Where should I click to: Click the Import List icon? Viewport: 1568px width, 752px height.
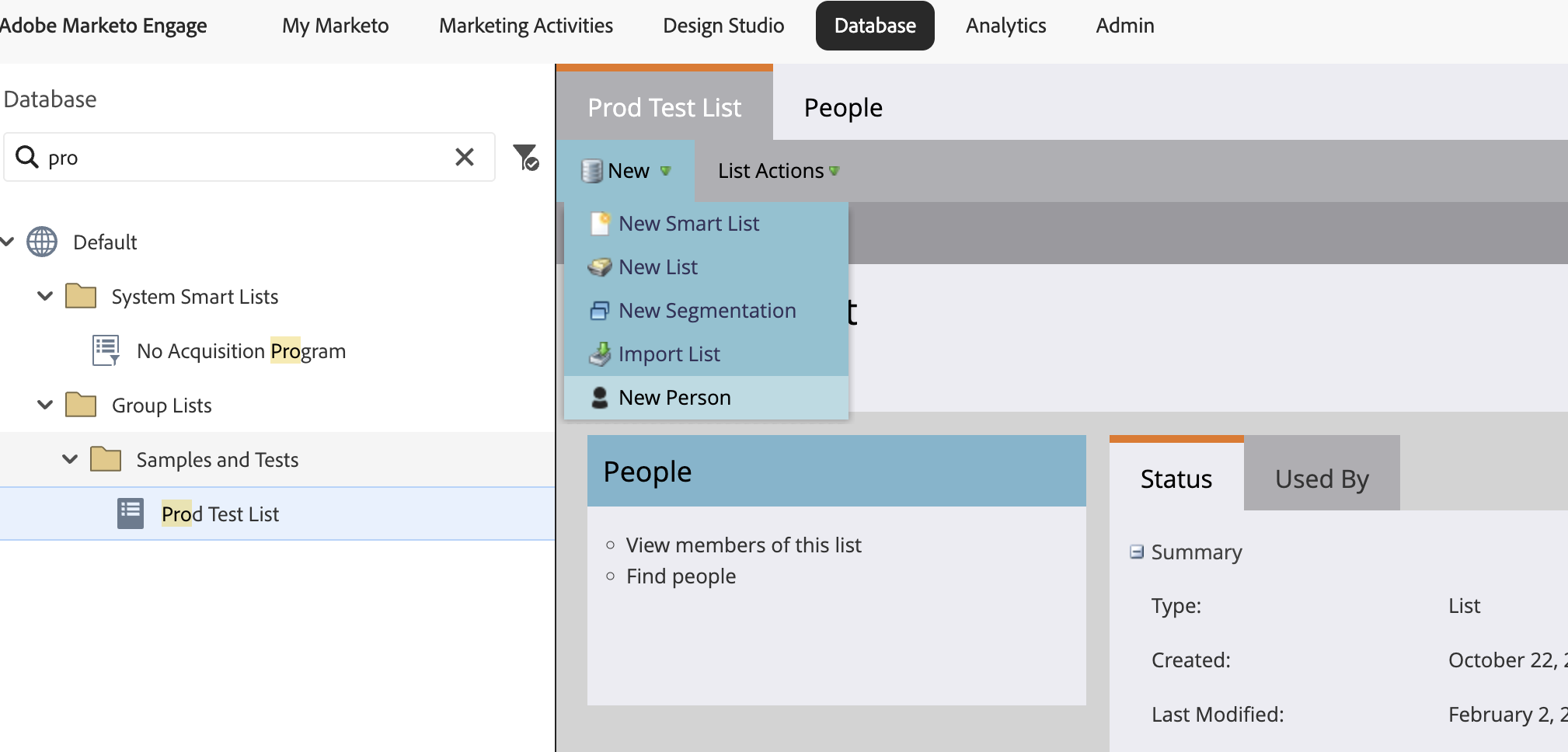click(x=600, y=354)
